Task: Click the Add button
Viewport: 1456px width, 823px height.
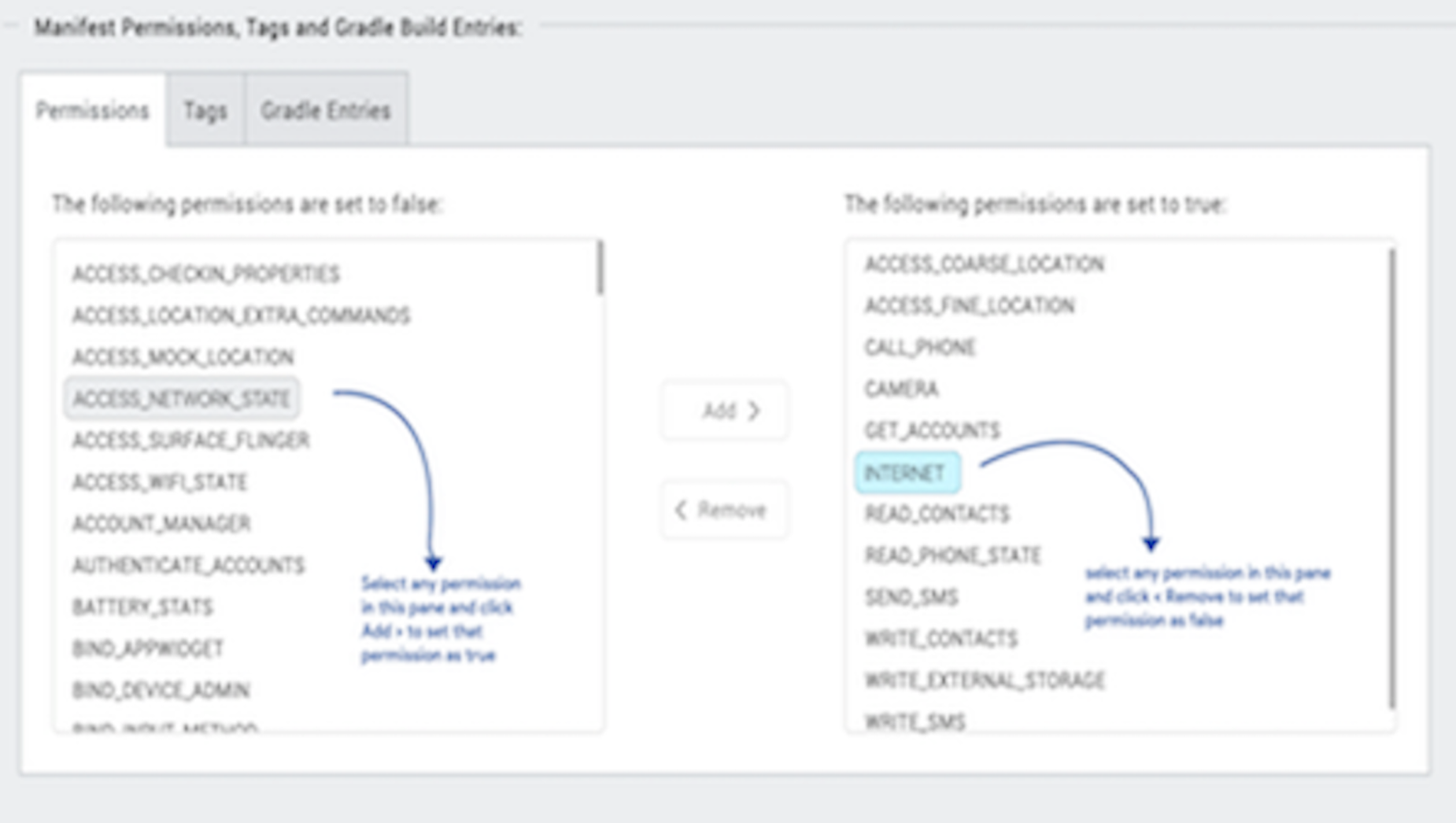Action: coord(724,410)
